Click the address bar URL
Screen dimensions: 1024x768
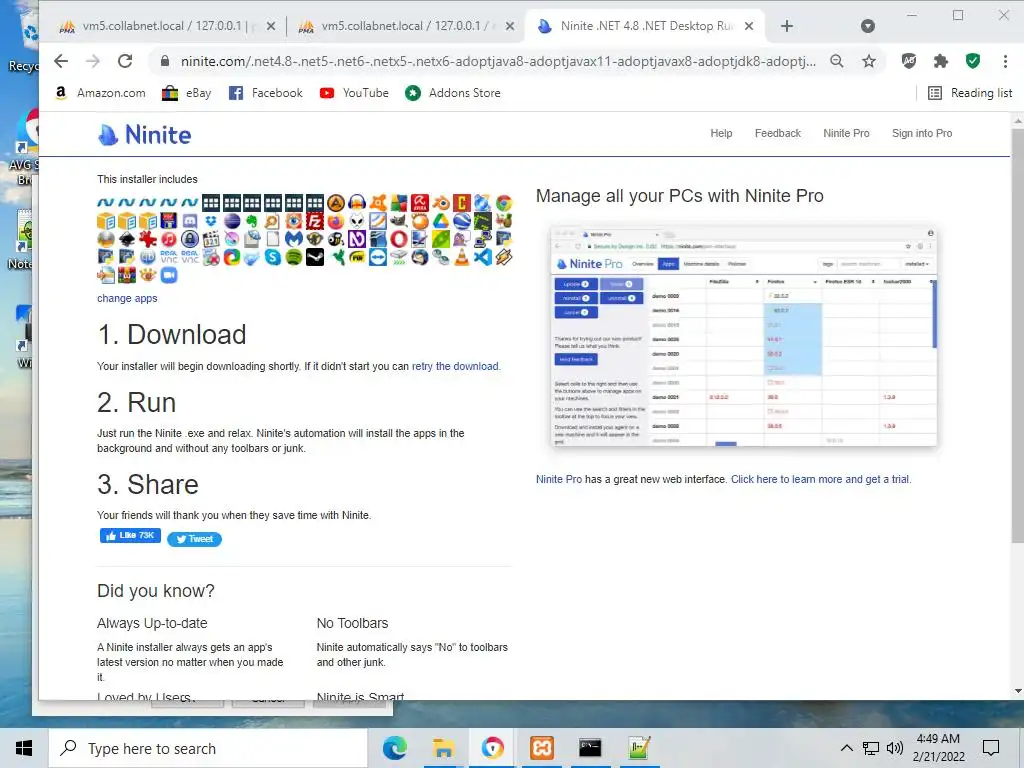pyautogui.click(x=498, y=61)
